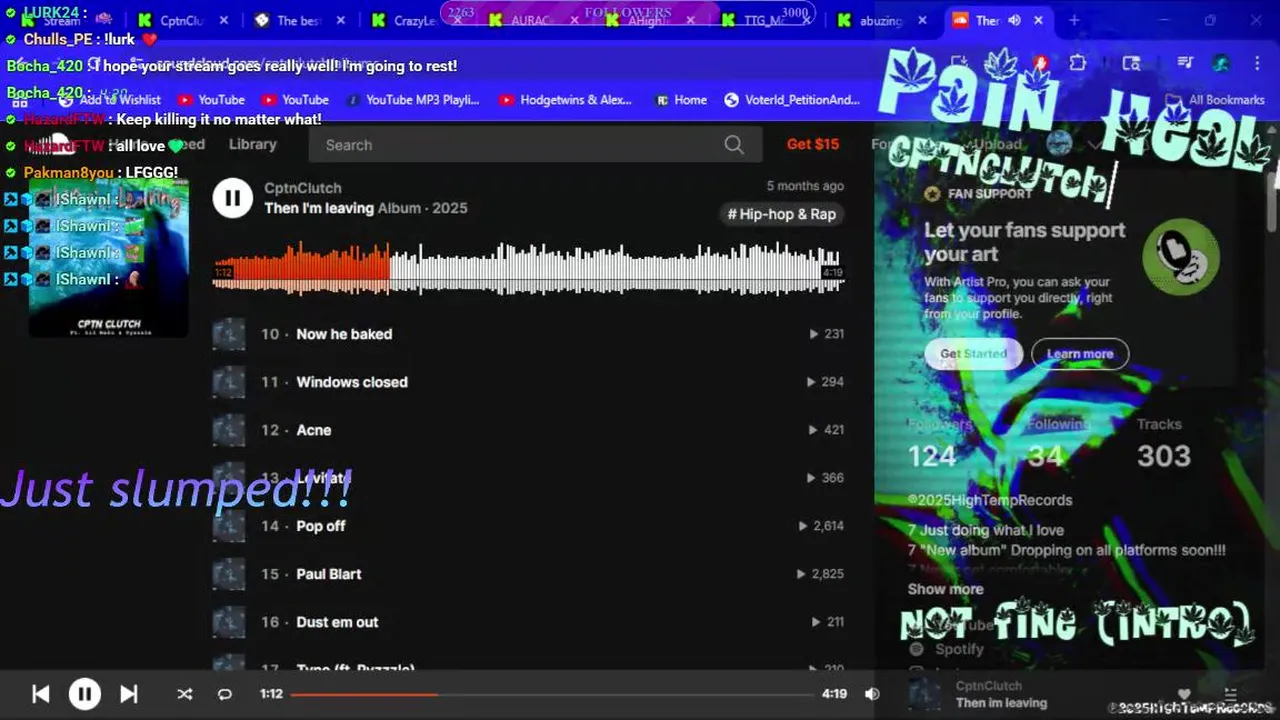Focus the SoundCloud Search field

[536, 145]
